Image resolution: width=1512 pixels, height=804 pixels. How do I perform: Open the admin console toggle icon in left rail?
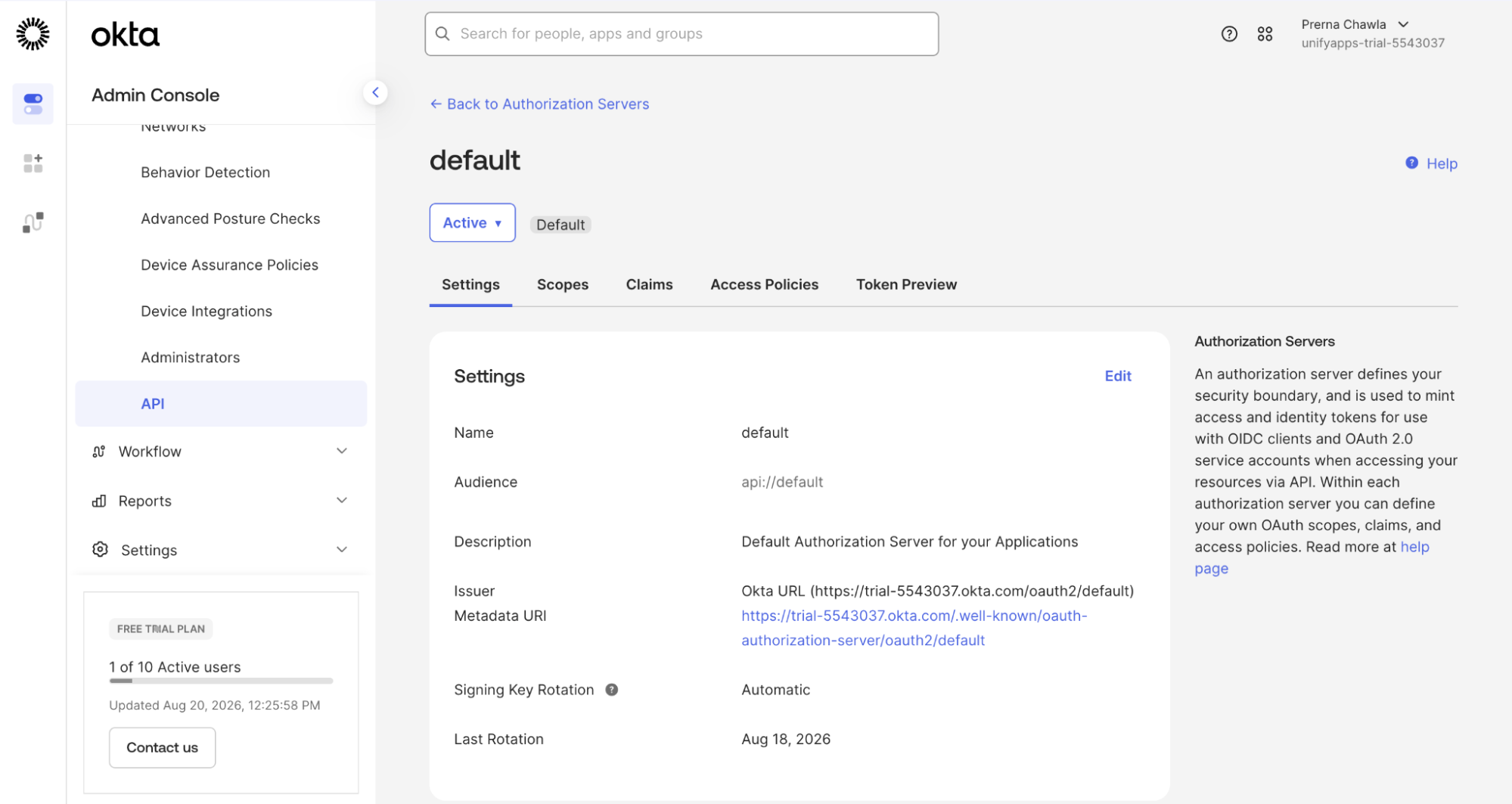coord(33,104)
